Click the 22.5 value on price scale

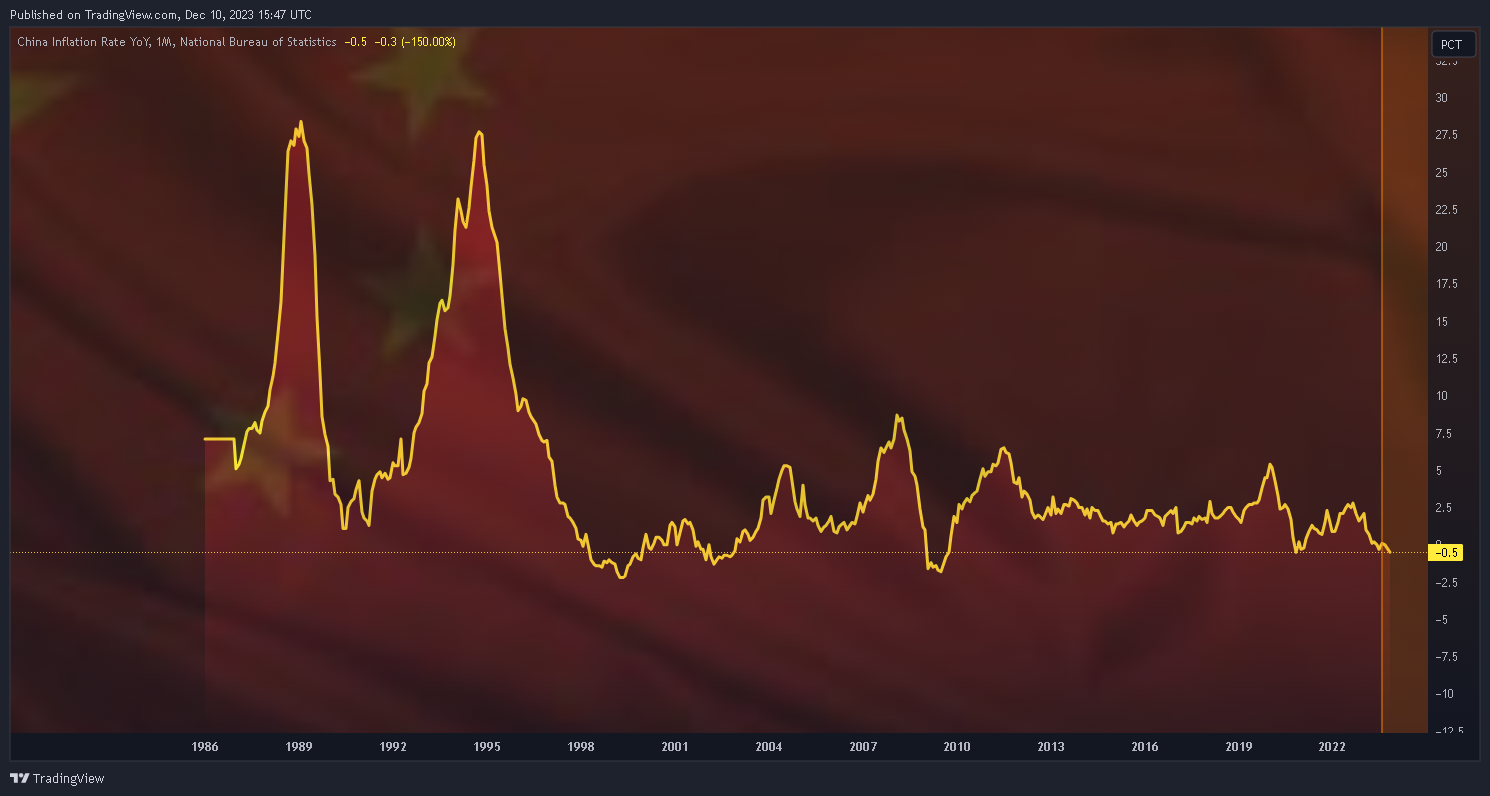click(1446, 210)
